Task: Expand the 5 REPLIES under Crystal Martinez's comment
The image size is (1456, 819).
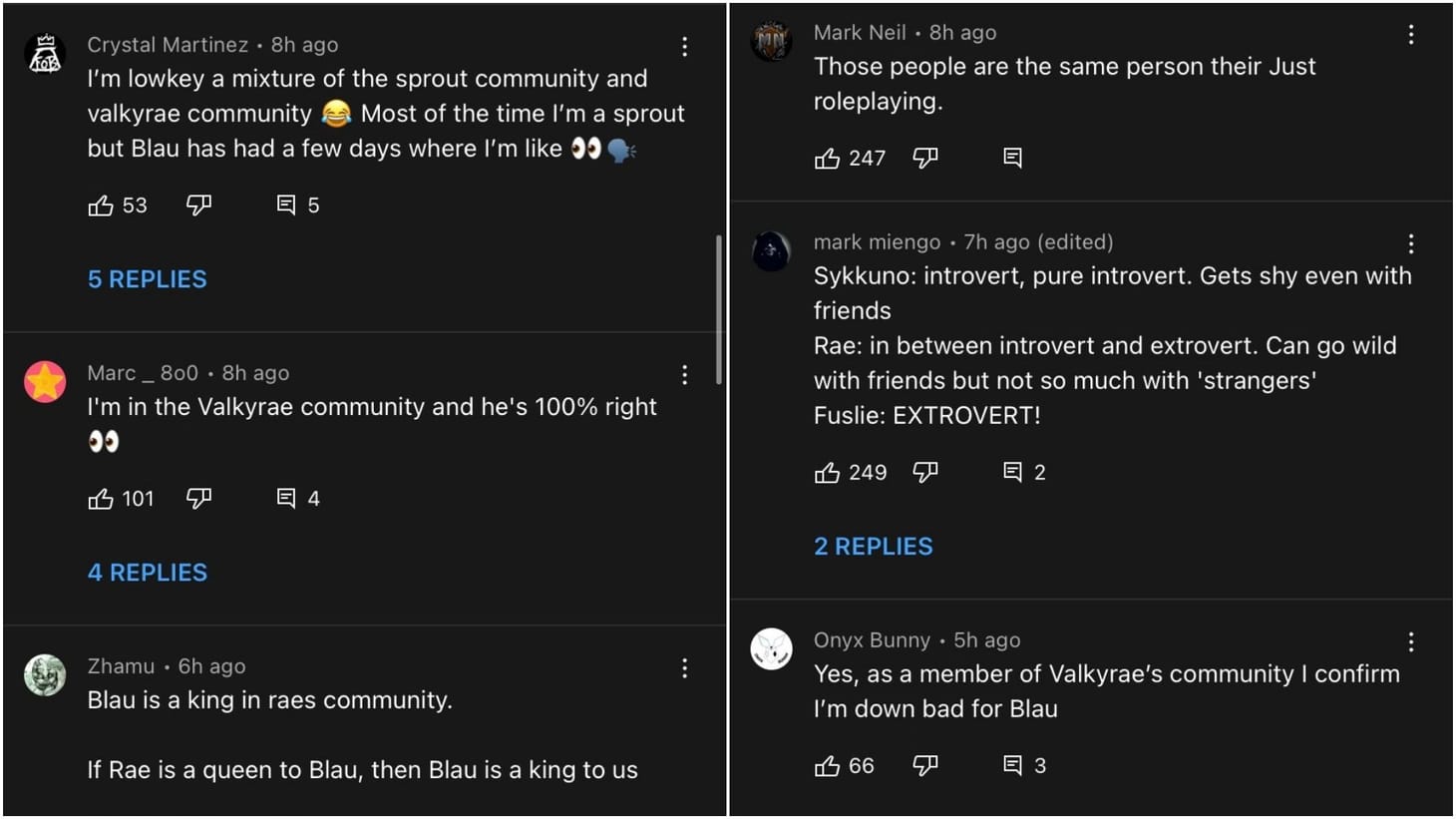Action: click(147, 279)
